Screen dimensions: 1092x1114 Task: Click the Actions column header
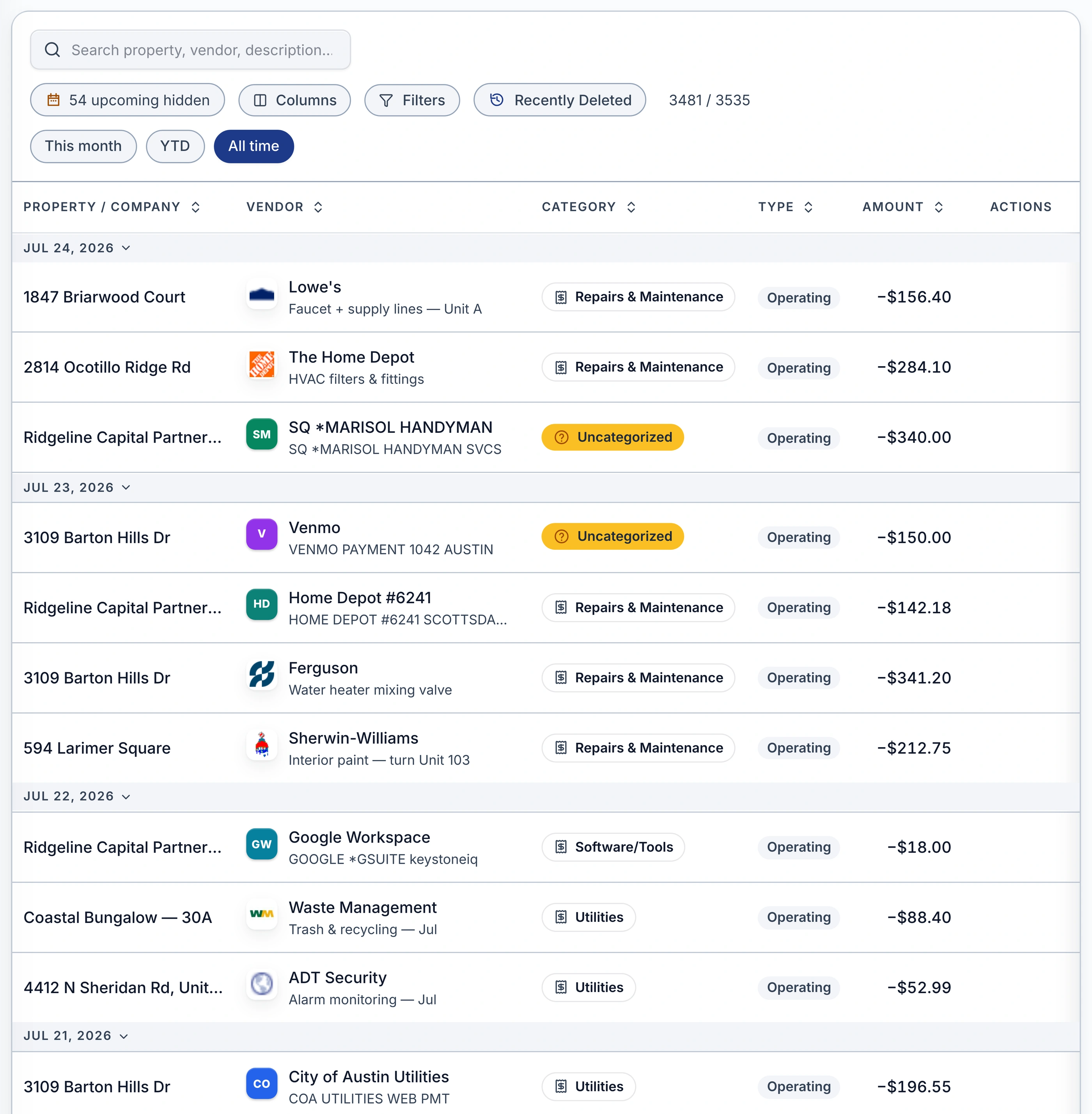point(1020,207)
